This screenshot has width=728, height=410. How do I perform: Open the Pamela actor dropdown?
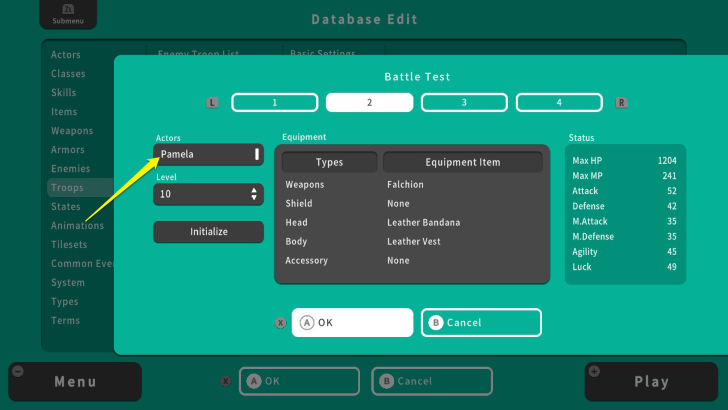(x=208, y=154)
